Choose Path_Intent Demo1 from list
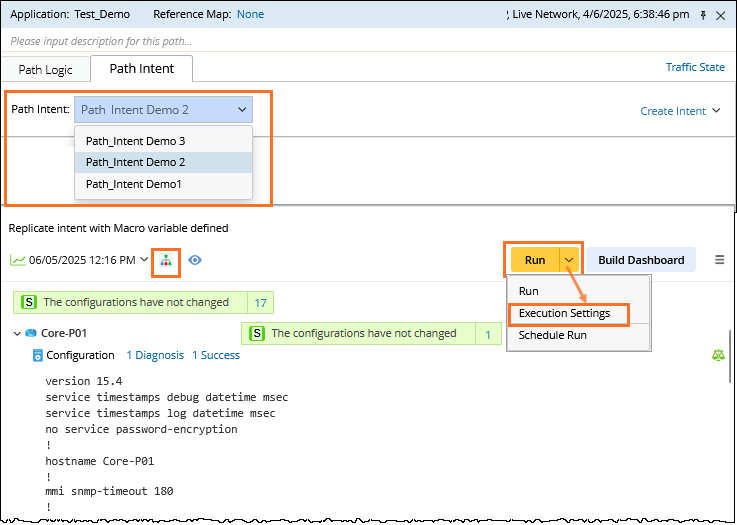This screenshot has height=525, width=737. [163, 184]
